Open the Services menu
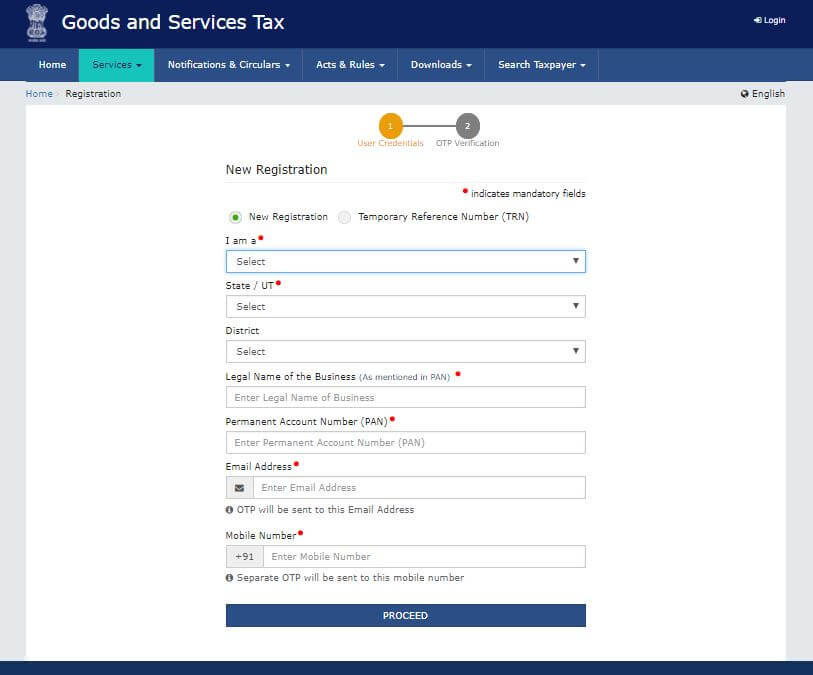The image size is (813, 675). [116, 65]
